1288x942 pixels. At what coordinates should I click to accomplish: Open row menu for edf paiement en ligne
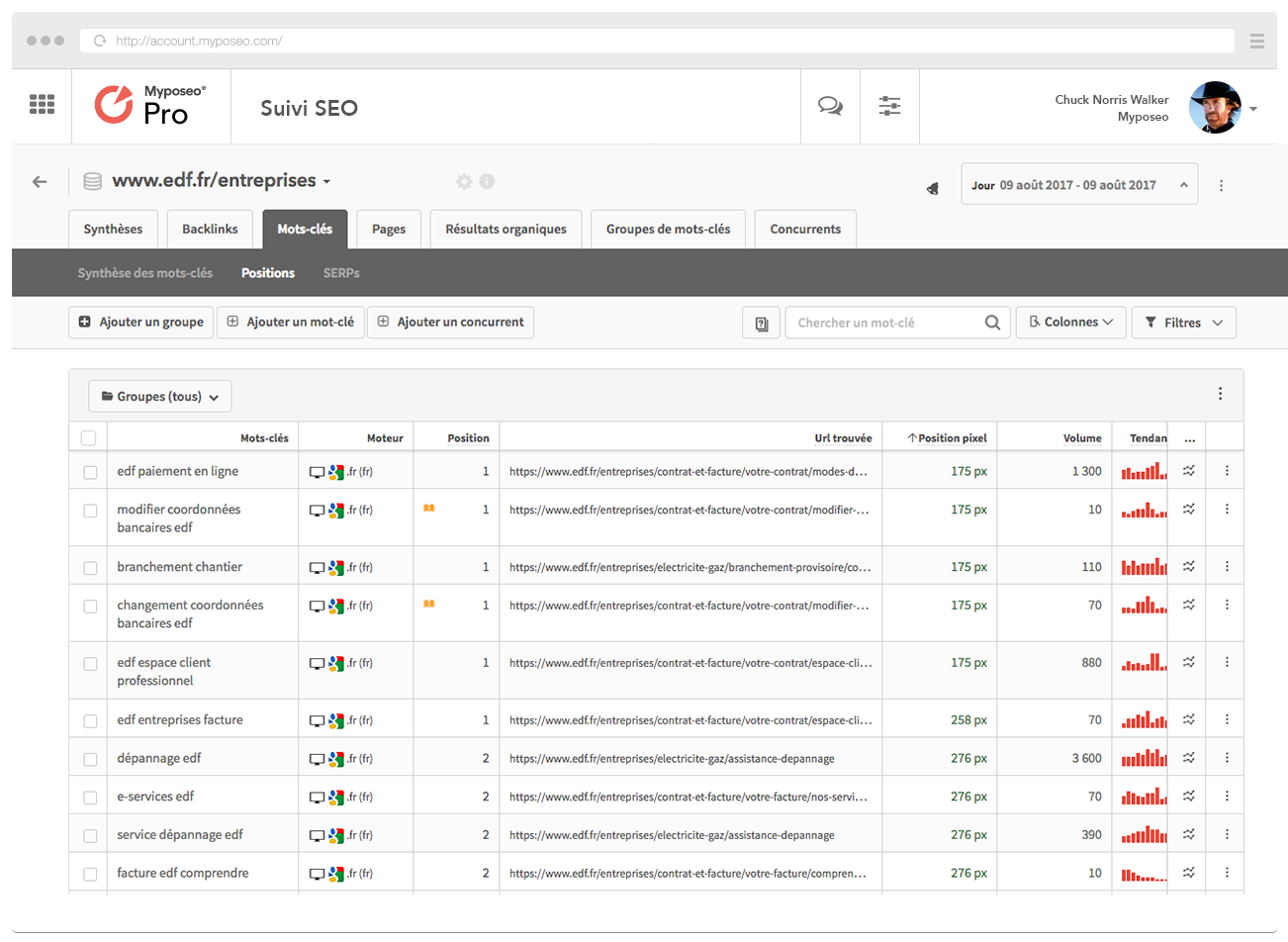(x=1227, y=471)
